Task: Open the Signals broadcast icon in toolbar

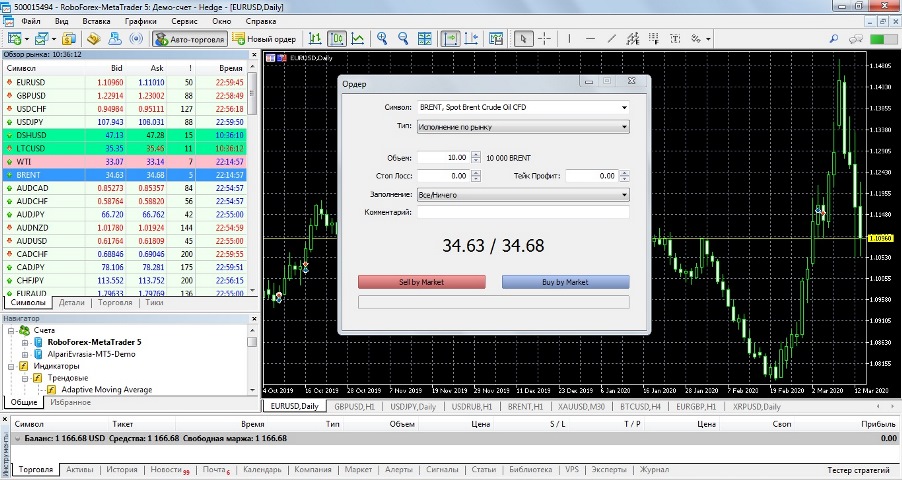Action: 136,39
